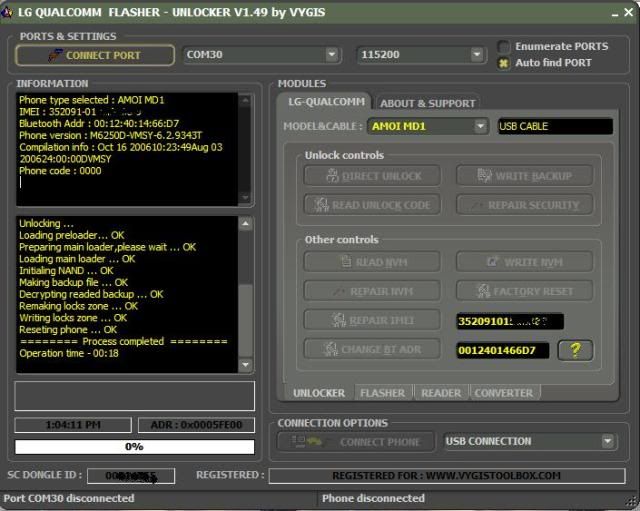Click the 'Operation time - 00:18' log line
Image resolution: width=640 pixels, height=511 pixels.
coord(69,353)
